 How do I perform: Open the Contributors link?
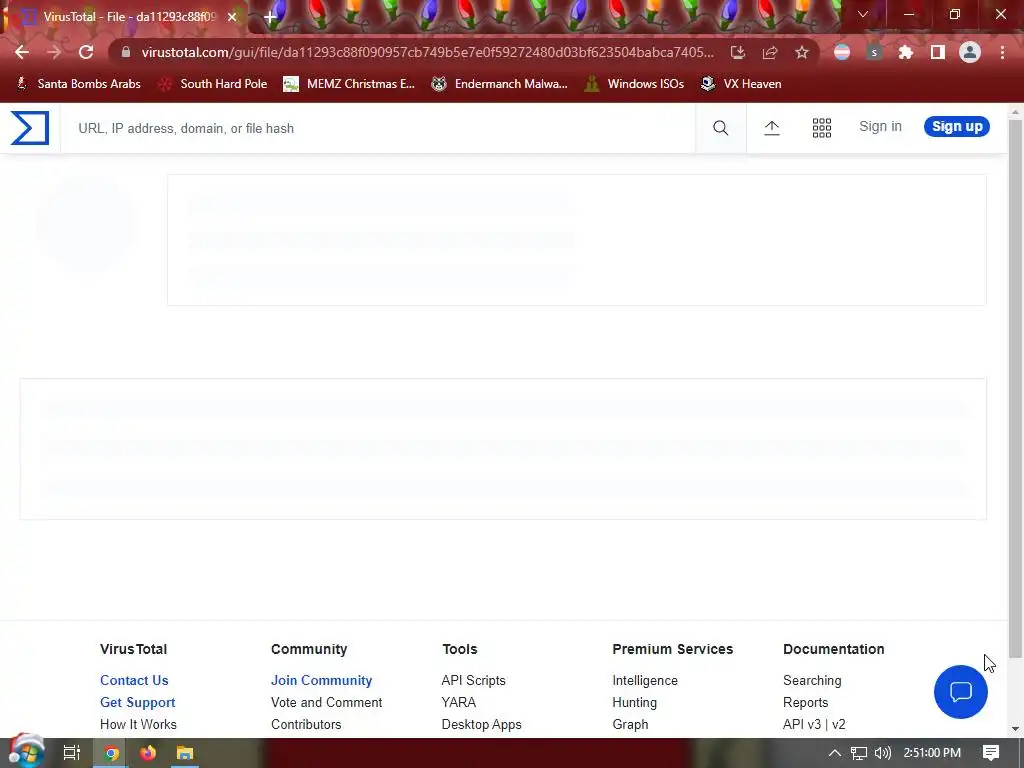click(306, 725)
